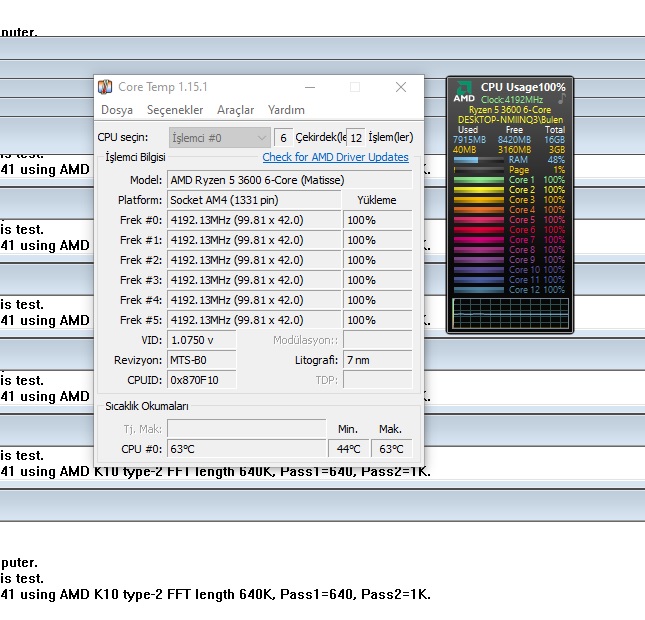Click the RAM usage bar in gadget
645x620 pixels.
(478, 160)
